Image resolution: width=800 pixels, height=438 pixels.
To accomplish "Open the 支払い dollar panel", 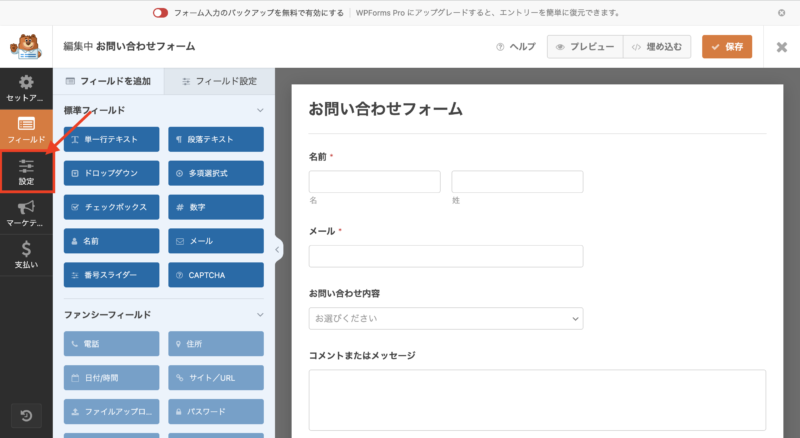I will click(x=26, y=255).
